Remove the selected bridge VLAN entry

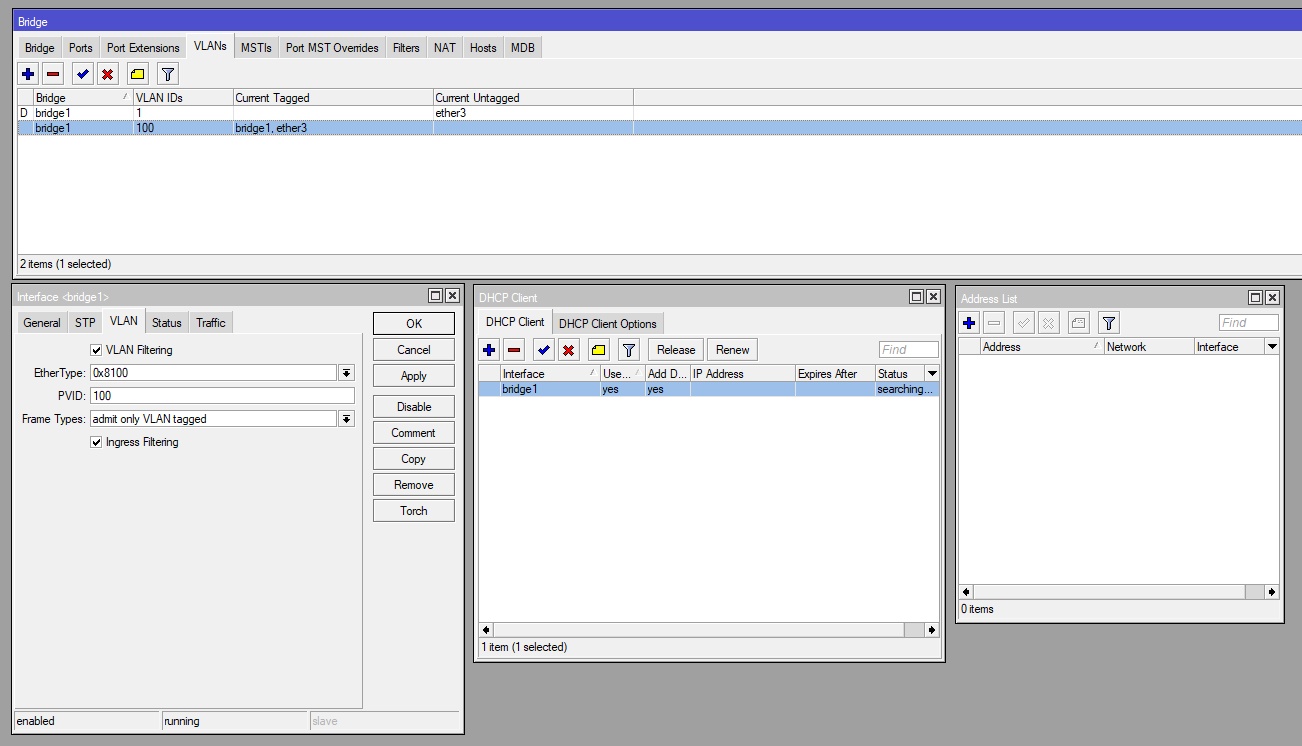click(54, 74)
